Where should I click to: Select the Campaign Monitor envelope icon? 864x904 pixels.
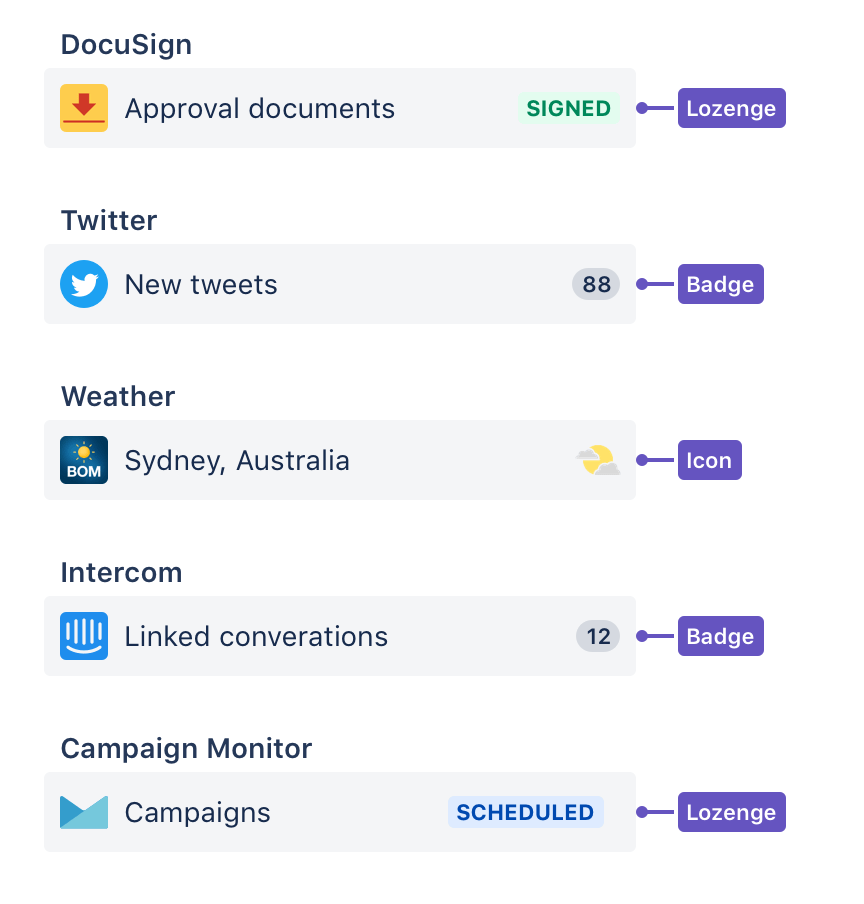pyautogui.click(x=84, y=812)
